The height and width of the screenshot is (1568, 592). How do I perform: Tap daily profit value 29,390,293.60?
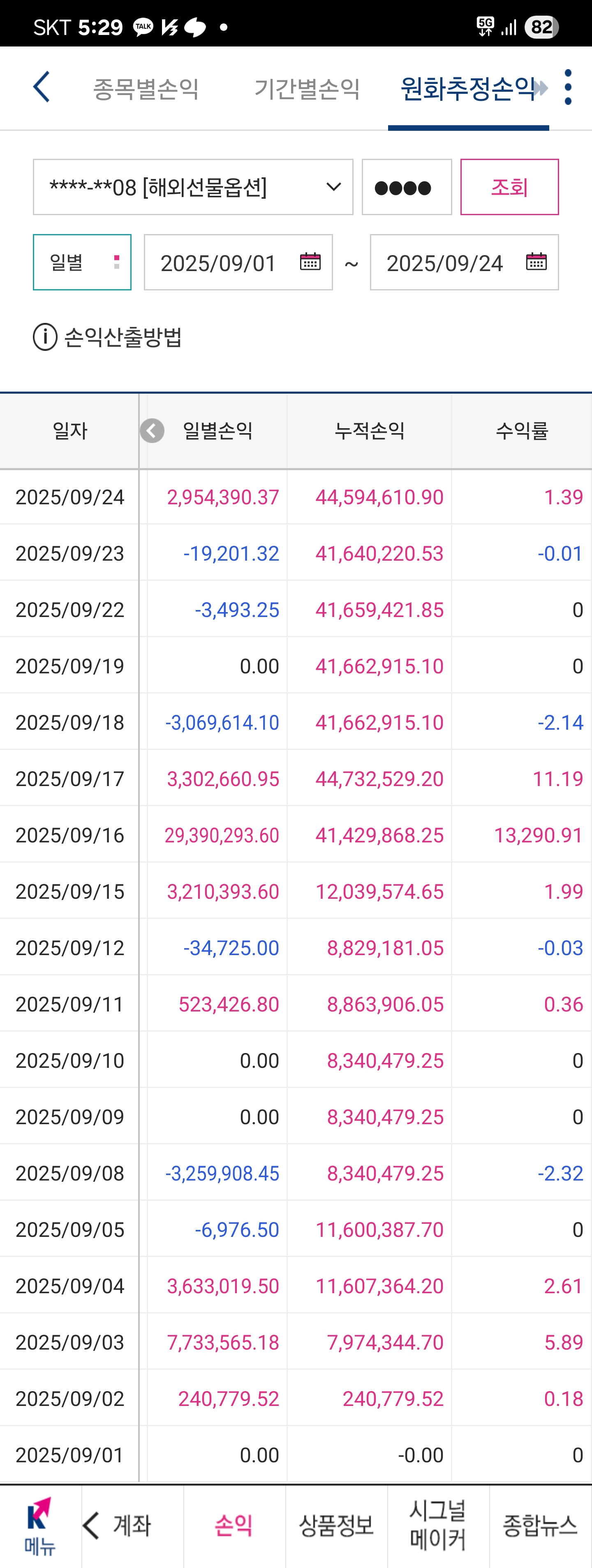[x=222, y=835]
